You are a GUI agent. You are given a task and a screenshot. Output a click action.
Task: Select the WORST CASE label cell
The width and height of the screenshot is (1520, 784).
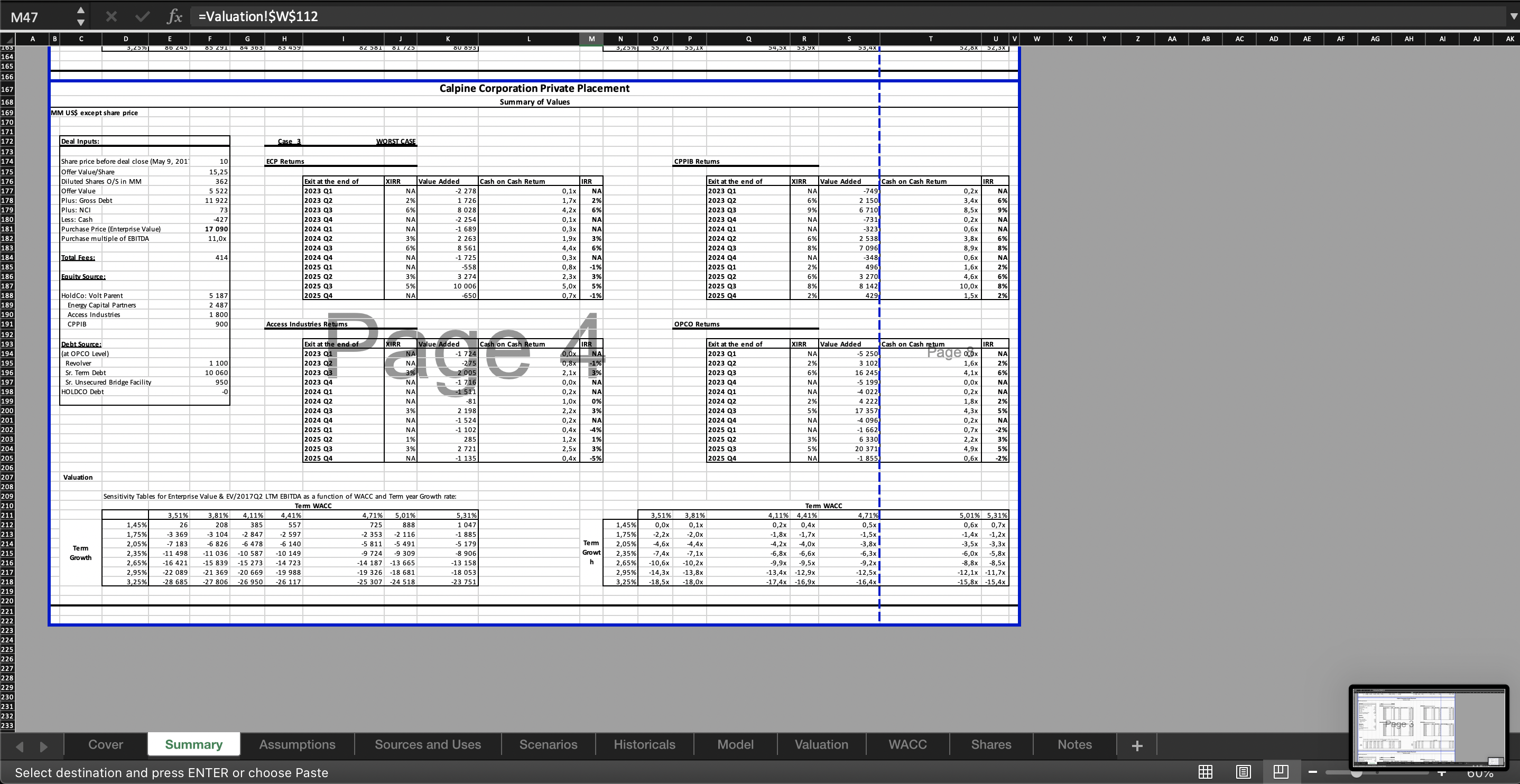pos(395,142)
